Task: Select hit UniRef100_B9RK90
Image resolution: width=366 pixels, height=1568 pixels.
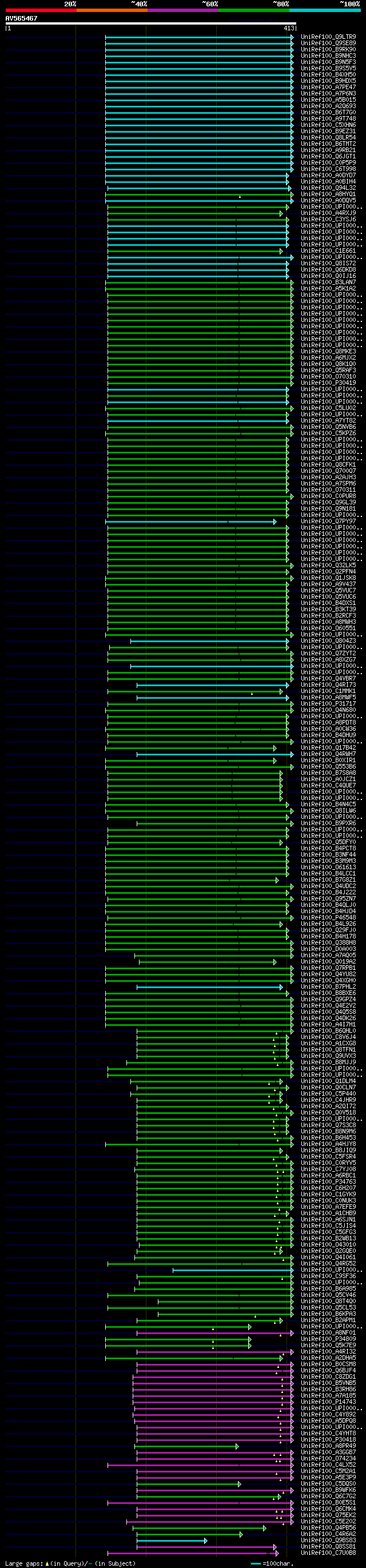Action: point(328,50)
